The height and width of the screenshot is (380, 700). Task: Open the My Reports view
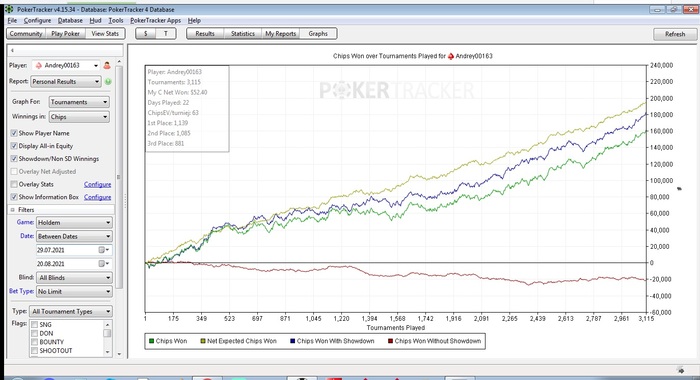click(280, 33)
